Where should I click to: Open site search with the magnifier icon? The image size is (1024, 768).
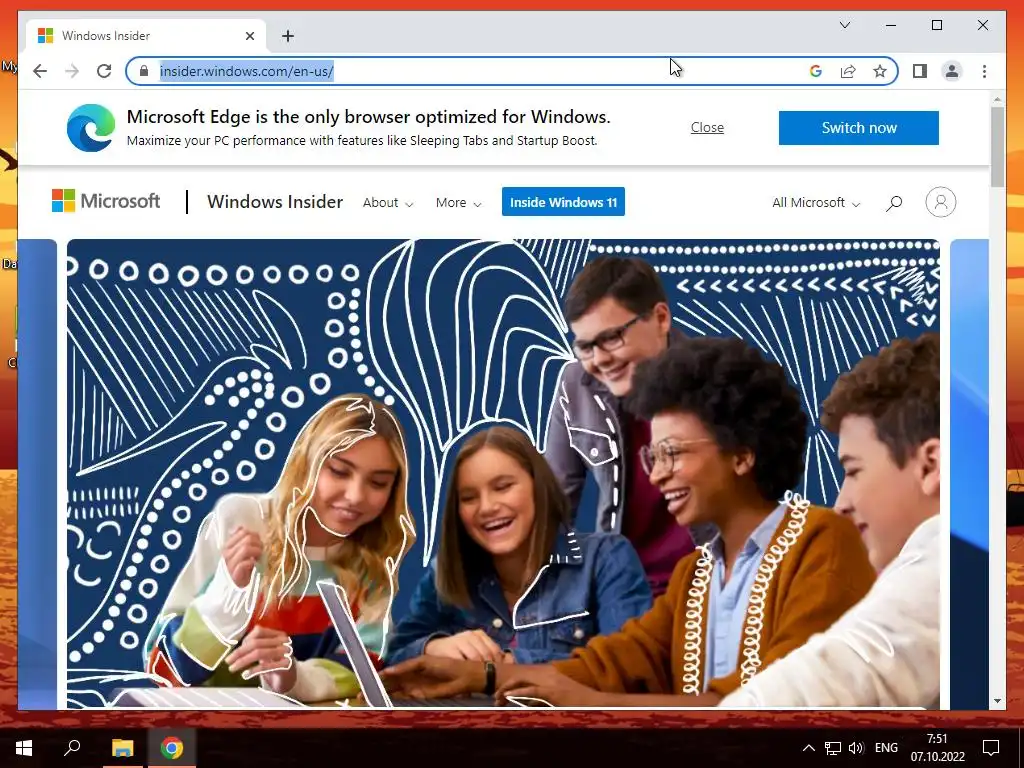894,203
